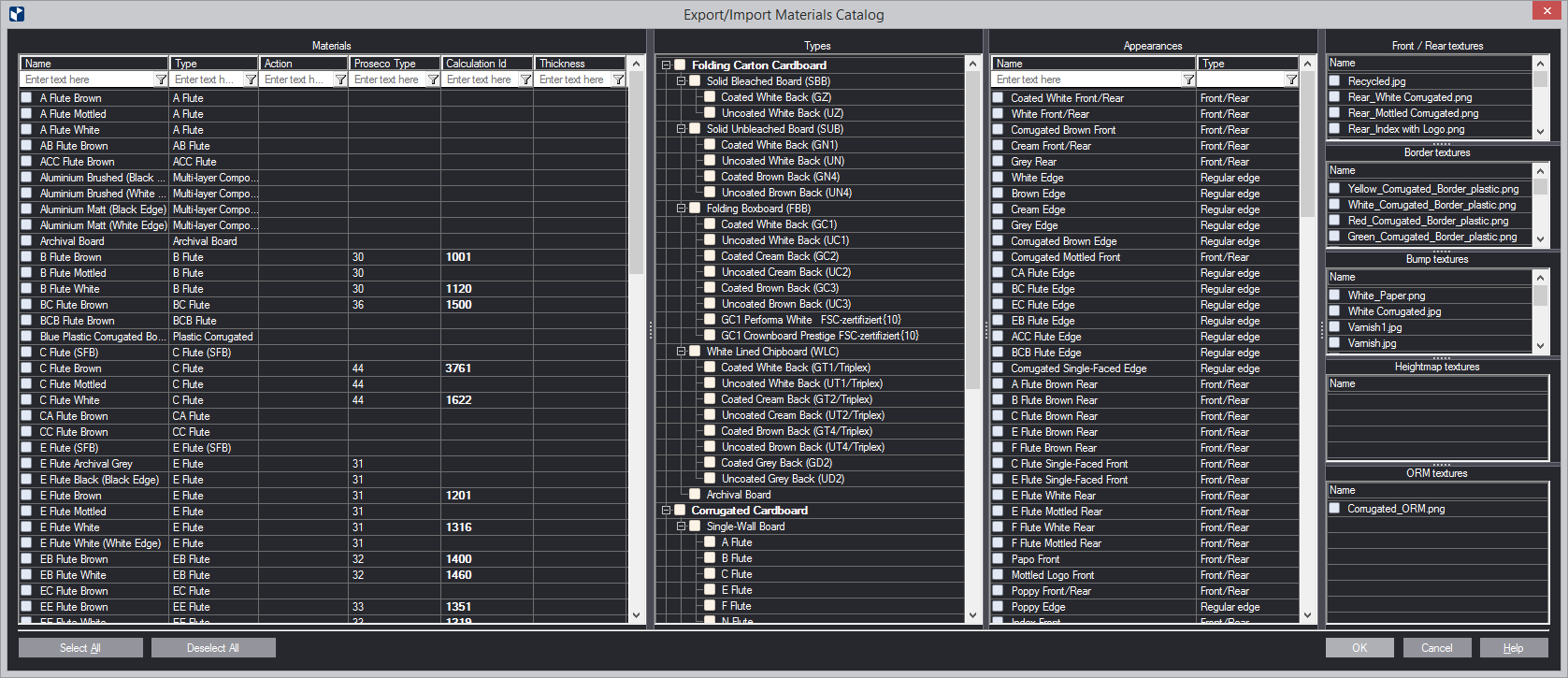Tick the Recycled.jpg texture checkbox
This screenshot has height=678, width=1568.
[x=1334, y=80]
